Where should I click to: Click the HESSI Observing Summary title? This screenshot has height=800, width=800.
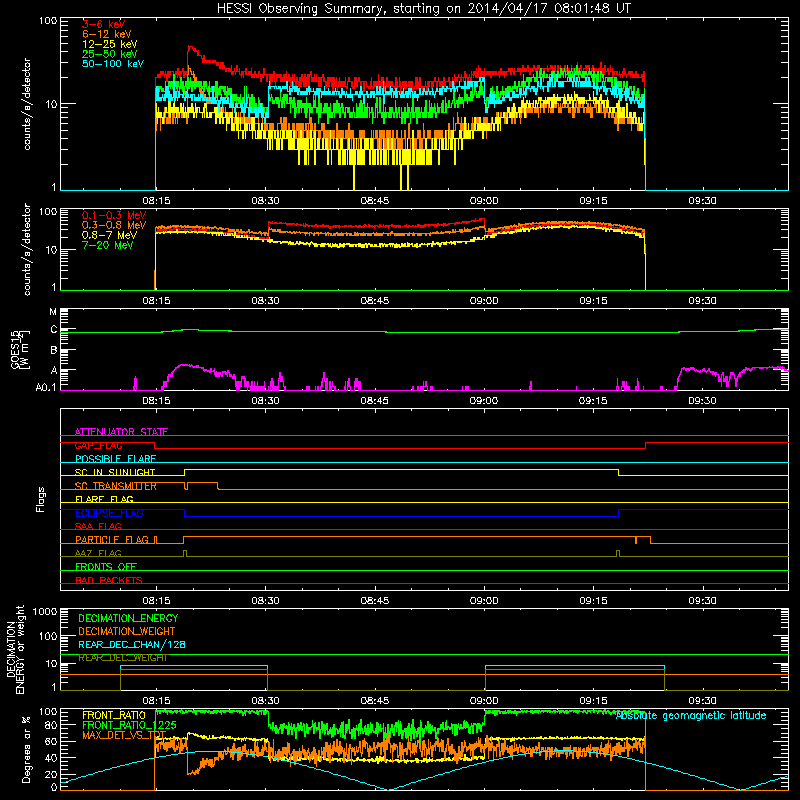(423, 9)
